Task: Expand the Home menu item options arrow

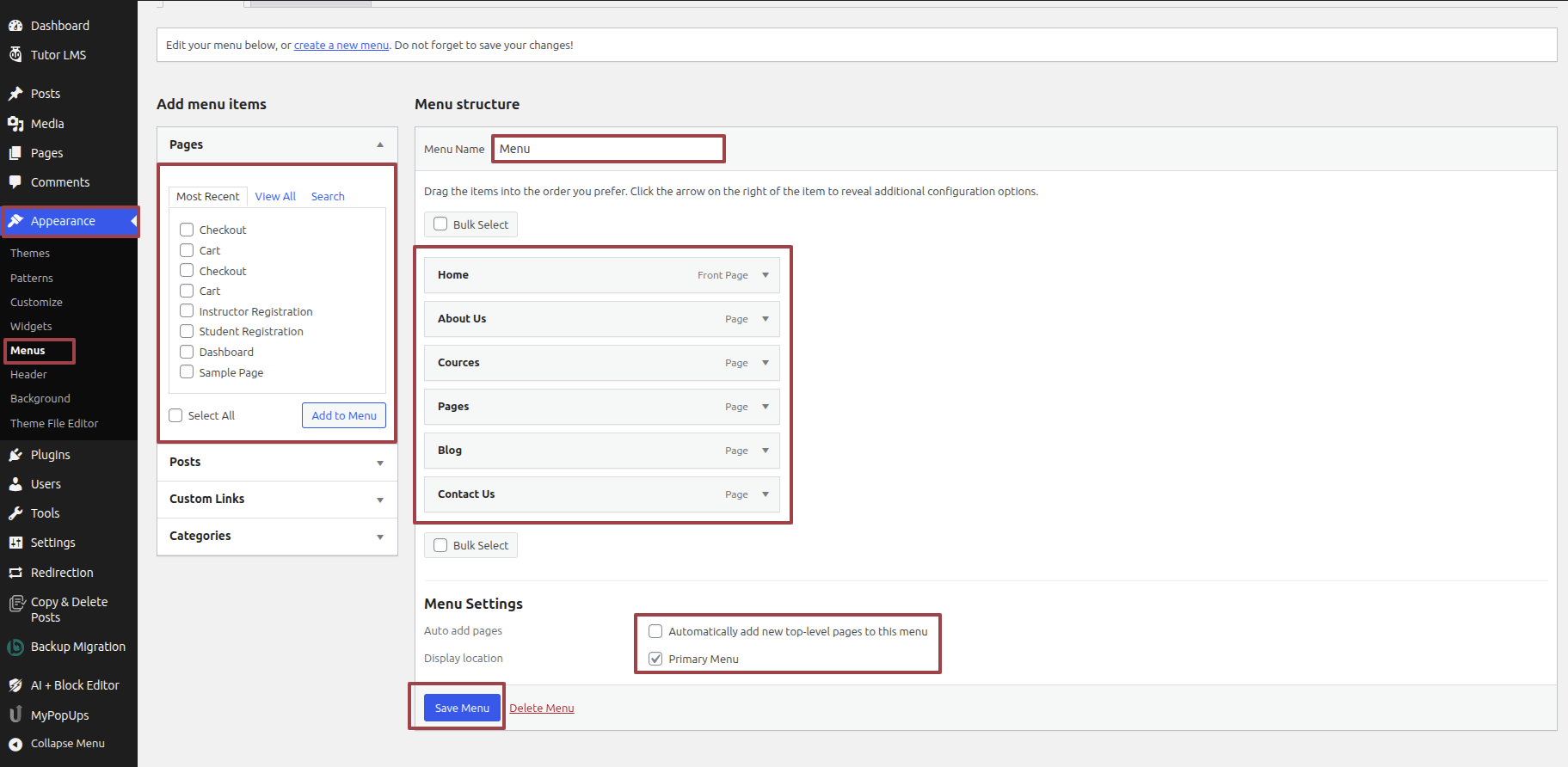Action: click(x=766, y=275)
